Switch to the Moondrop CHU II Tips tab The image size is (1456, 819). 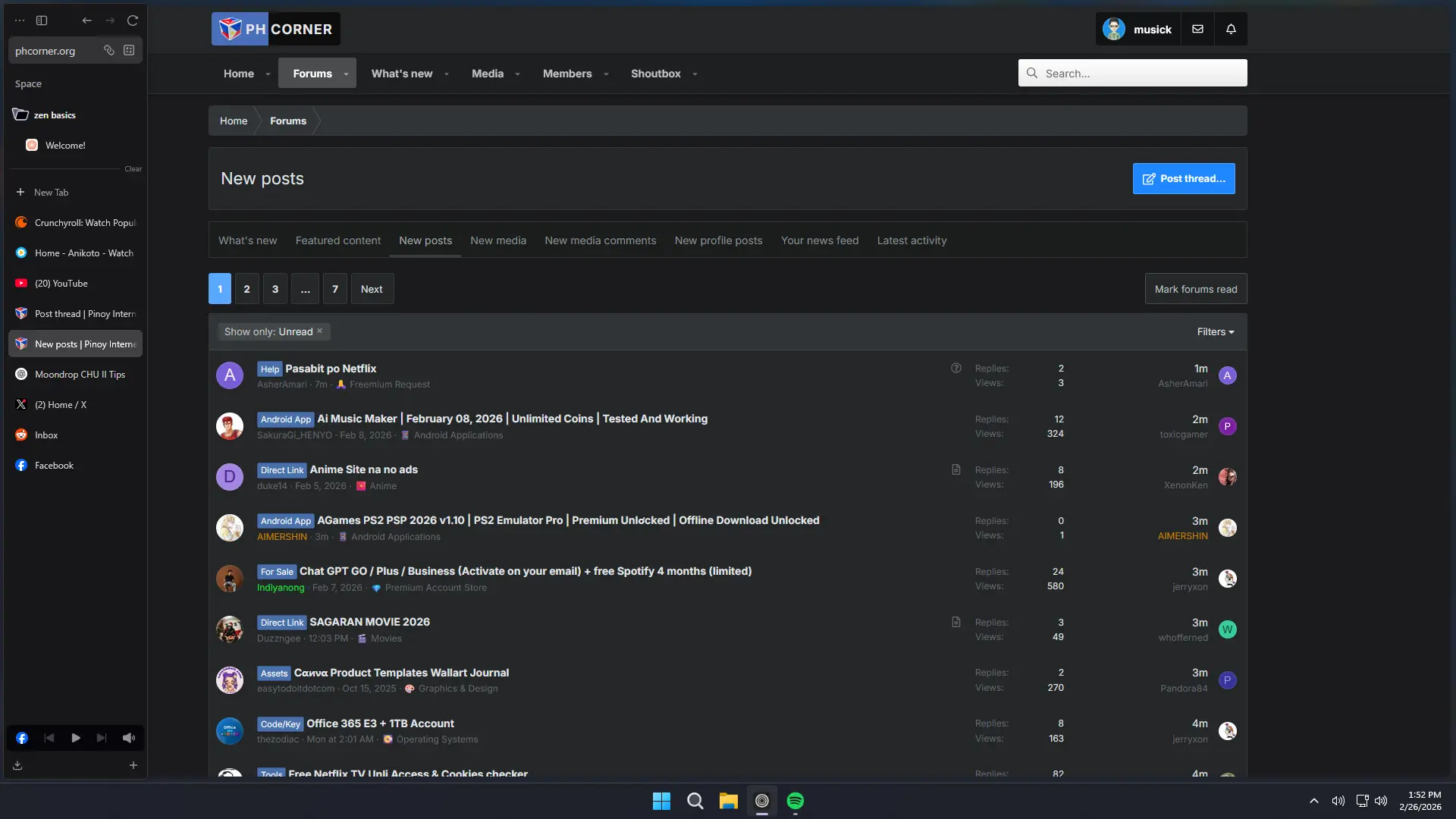pyautogui.click(x=75, y=375)
